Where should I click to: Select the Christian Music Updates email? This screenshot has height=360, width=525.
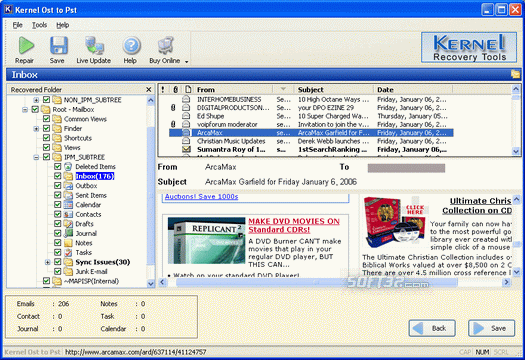tap(311, 141)
